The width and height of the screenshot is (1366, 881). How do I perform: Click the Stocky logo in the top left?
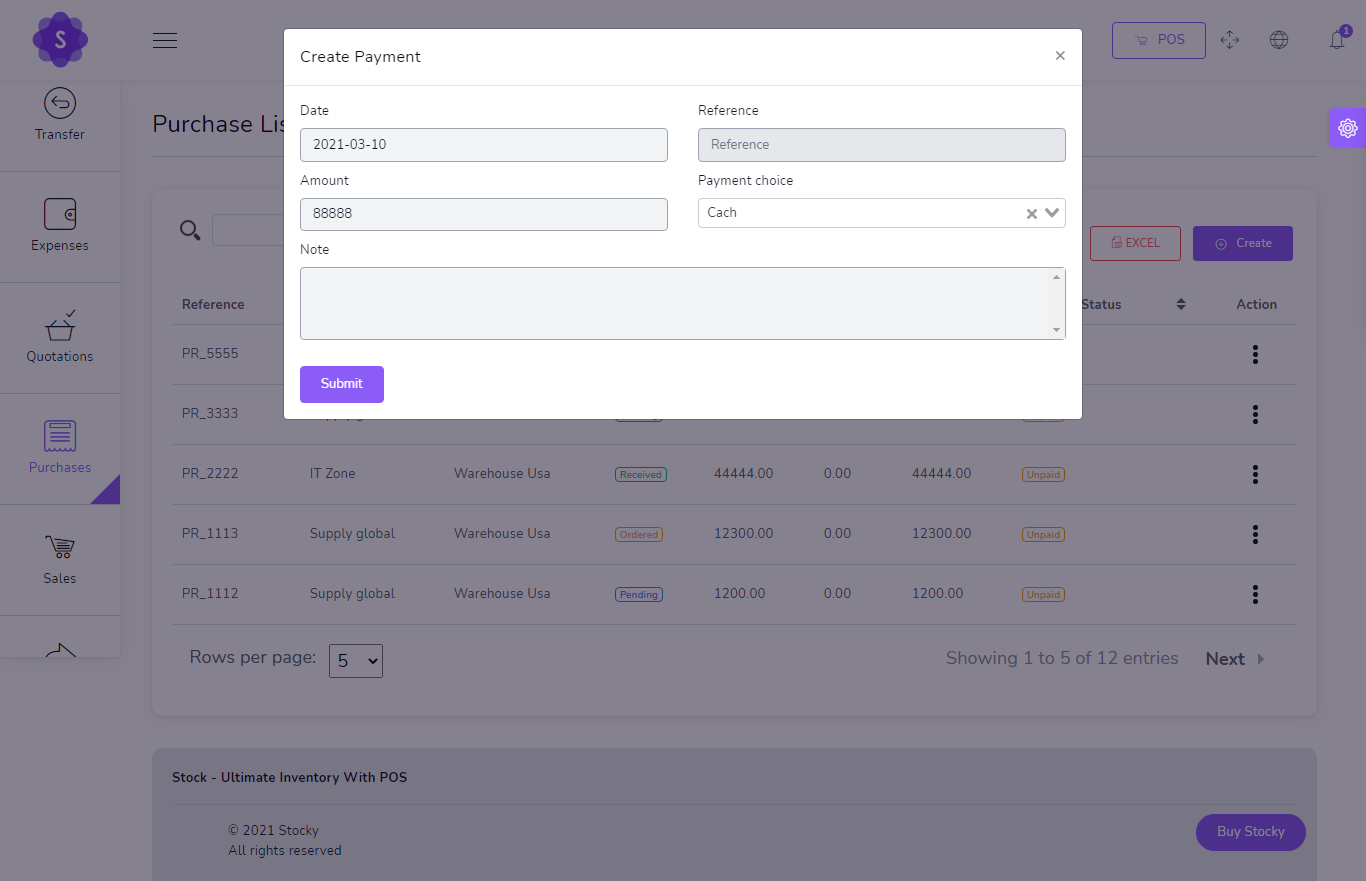point(60,40)
